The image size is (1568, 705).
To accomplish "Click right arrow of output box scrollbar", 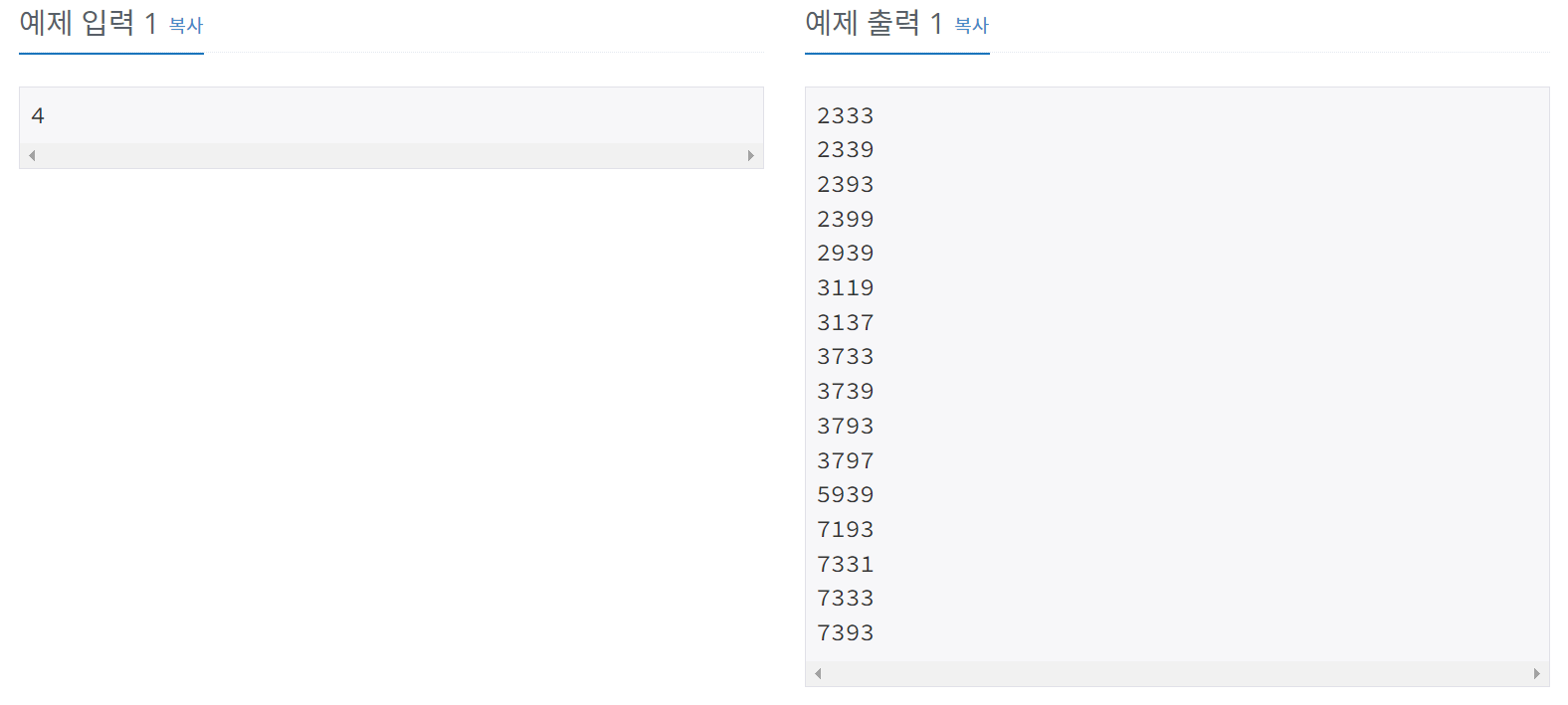I will [1537, 674].
